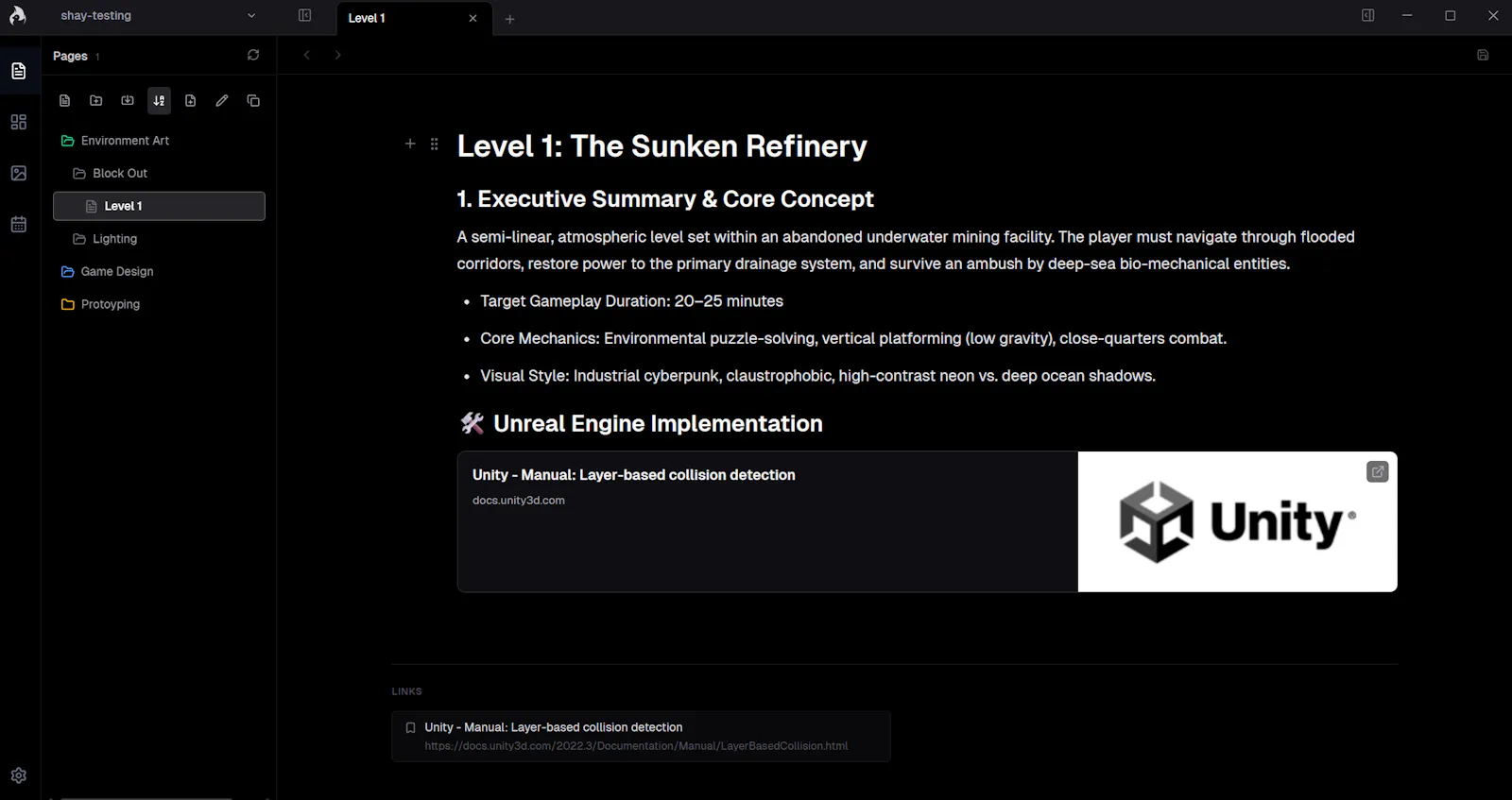The image size is (1512, 800).
Task: Click the Target Gameplay Duration bullet
Action: [x=631, y=301]
